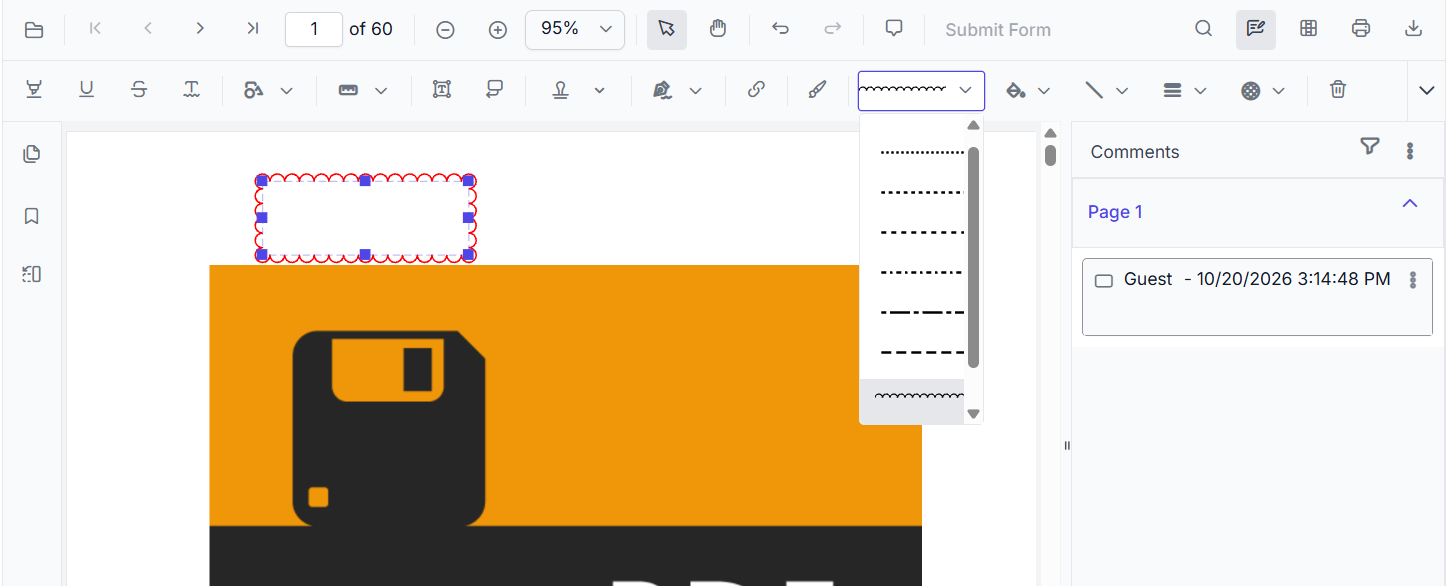This screenshot has width=1446, height=586.
Task: Expand the toolbar overflow chevron
Action: tap(1427, 90)
